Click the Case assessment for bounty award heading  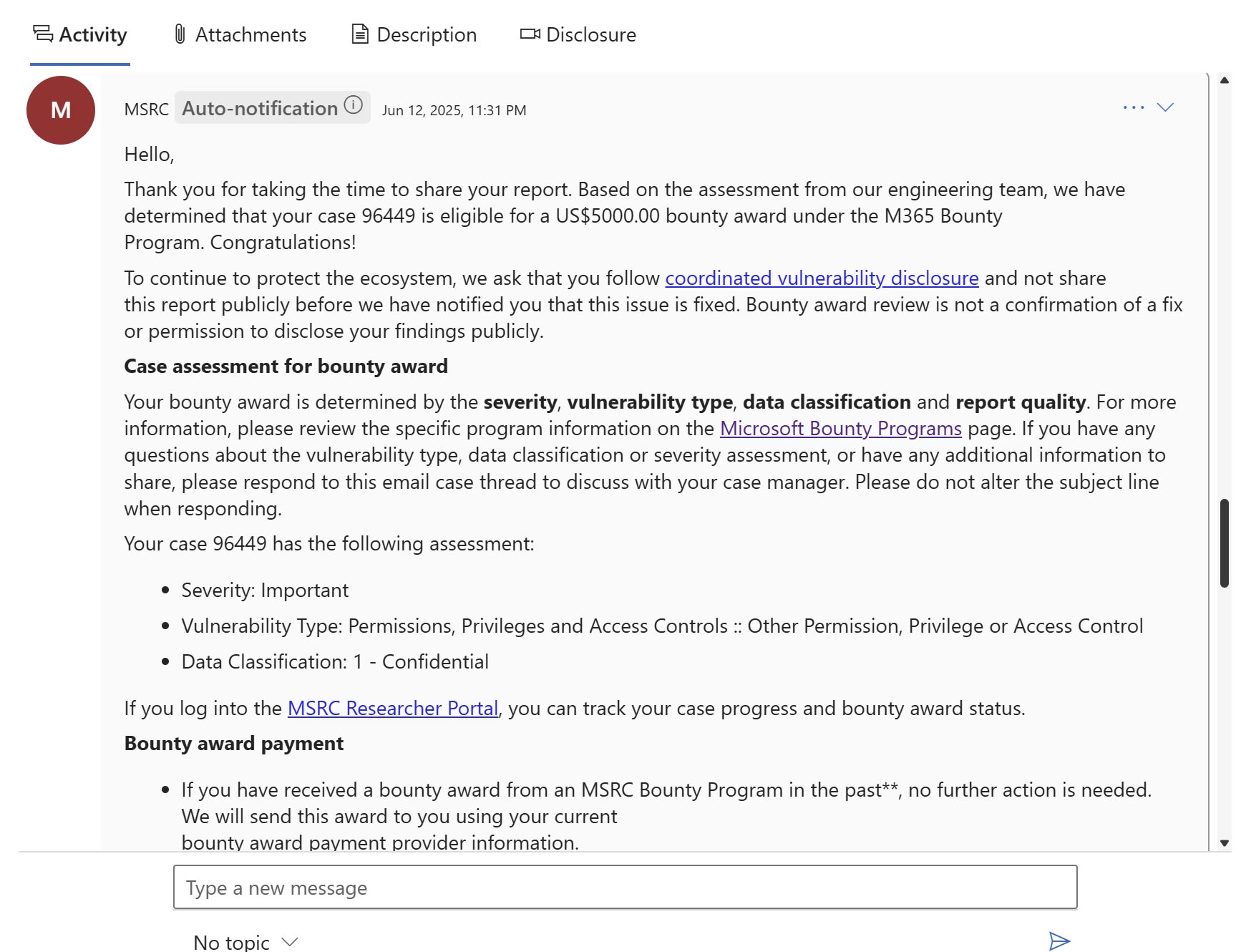(286, 366)
